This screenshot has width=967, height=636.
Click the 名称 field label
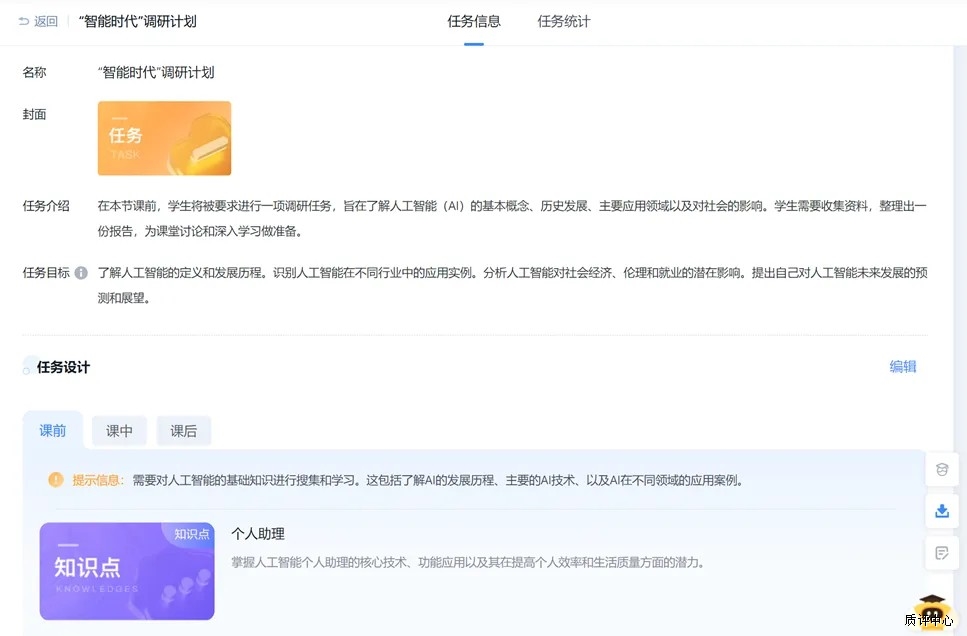[x=35, y=72]
